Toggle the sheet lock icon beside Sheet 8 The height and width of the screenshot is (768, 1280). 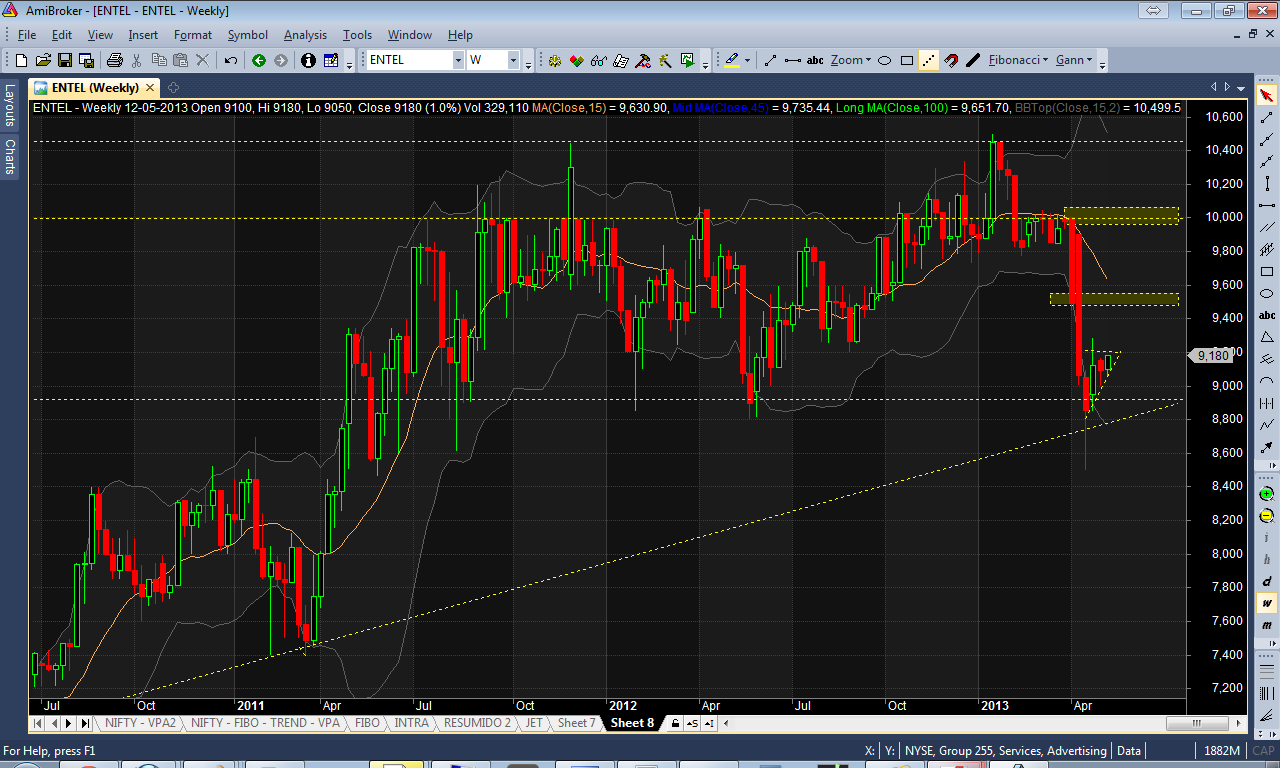click(676, 723)
